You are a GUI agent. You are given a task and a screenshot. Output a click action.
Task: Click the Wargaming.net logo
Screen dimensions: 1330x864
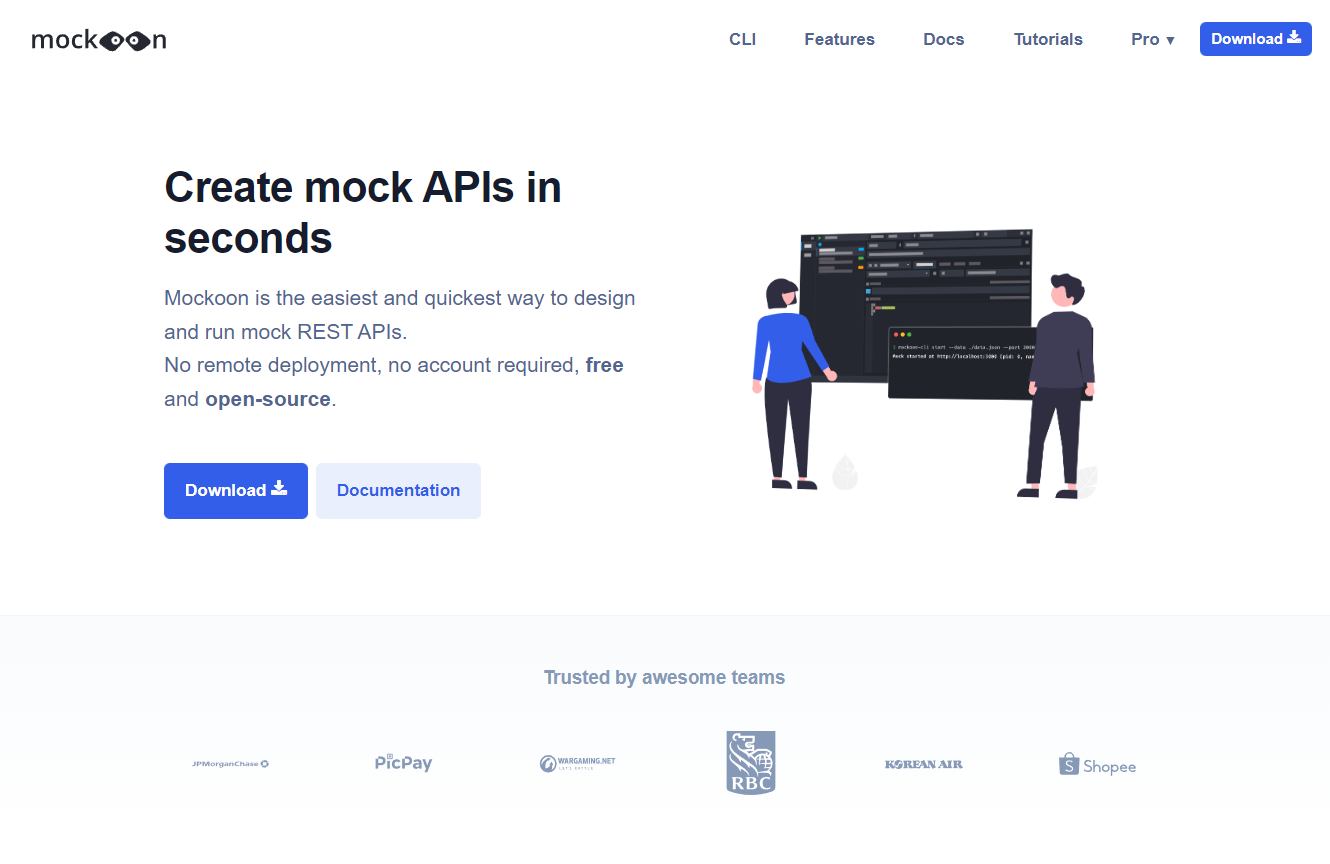pyautogui.click(x=577, y=763)
